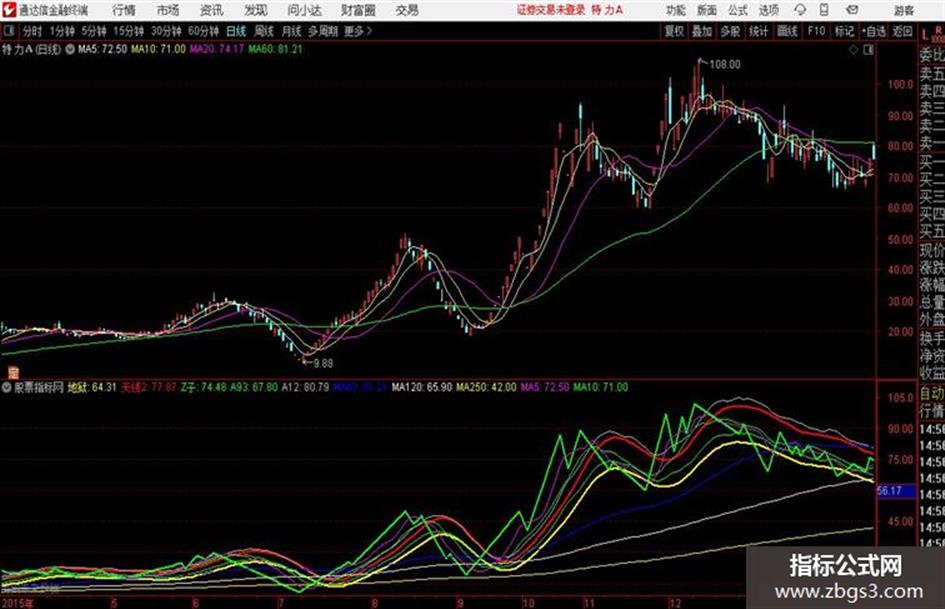Open the 版面 menu
945x609 pixels.
(706, 10)
